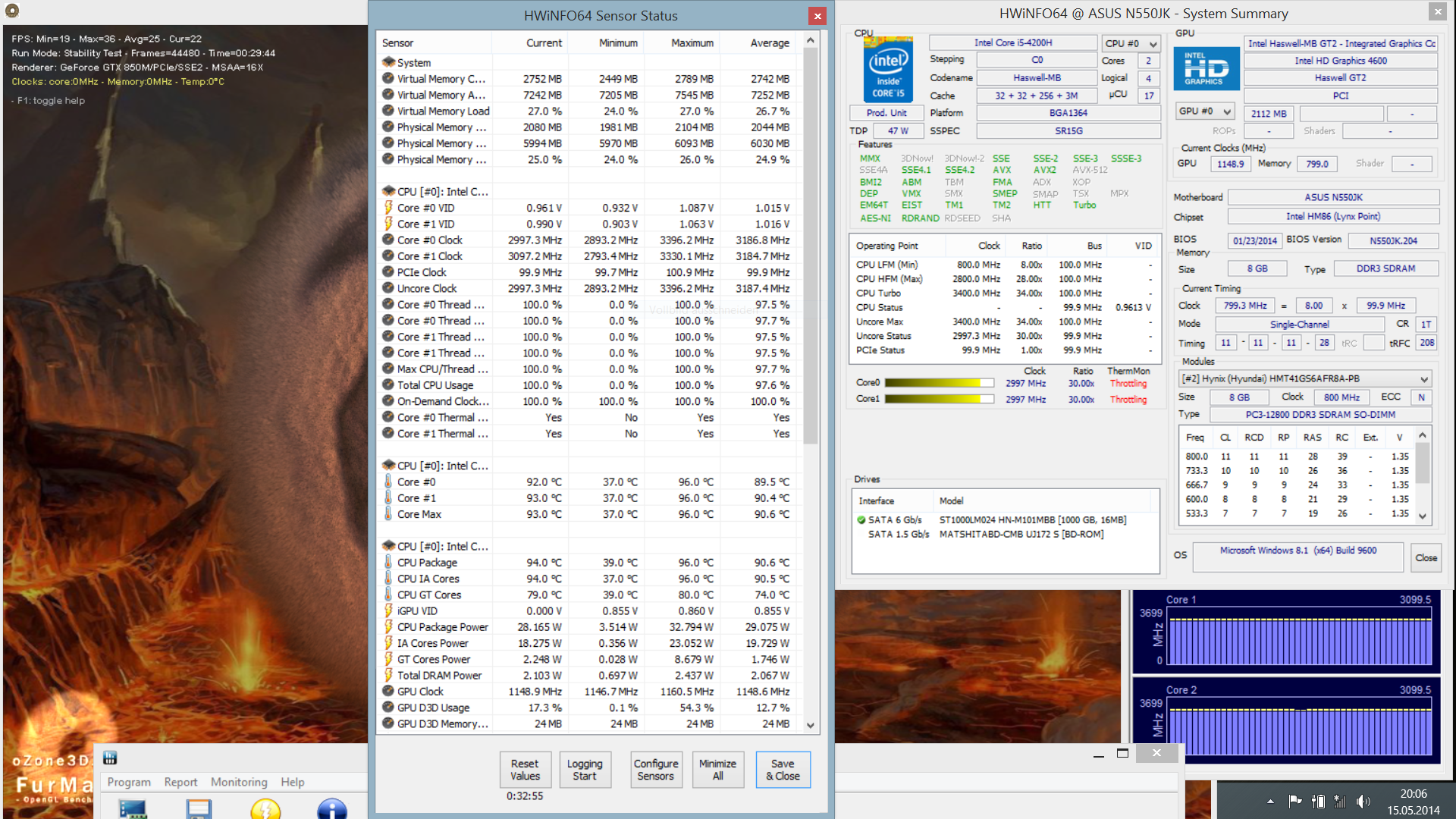The width and height of the screenshot is (1456, 819).
Task: Click Save & Close button
Action: [x=783, y=770]
